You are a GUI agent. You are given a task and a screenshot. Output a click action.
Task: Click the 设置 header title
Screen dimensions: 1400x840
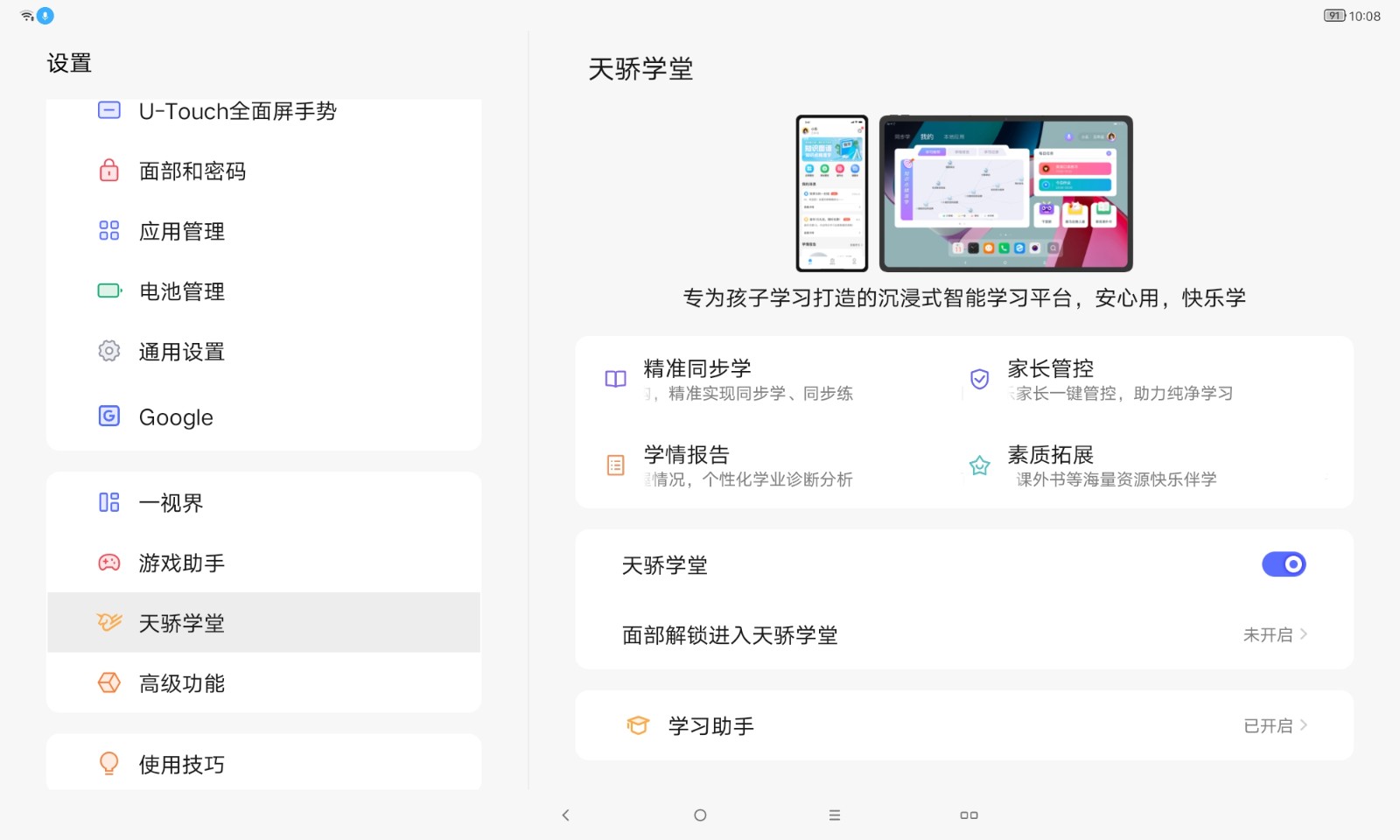tap(69, 63)
